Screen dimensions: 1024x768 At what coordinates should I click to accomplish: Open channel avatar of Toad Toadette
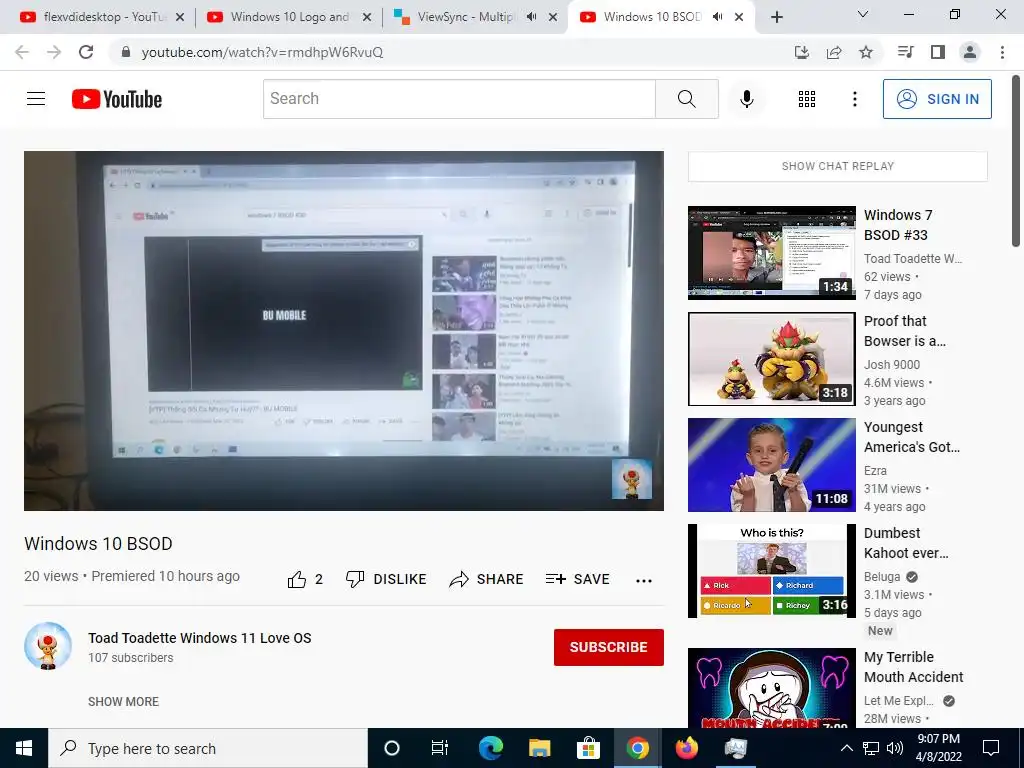coord(48,646)
